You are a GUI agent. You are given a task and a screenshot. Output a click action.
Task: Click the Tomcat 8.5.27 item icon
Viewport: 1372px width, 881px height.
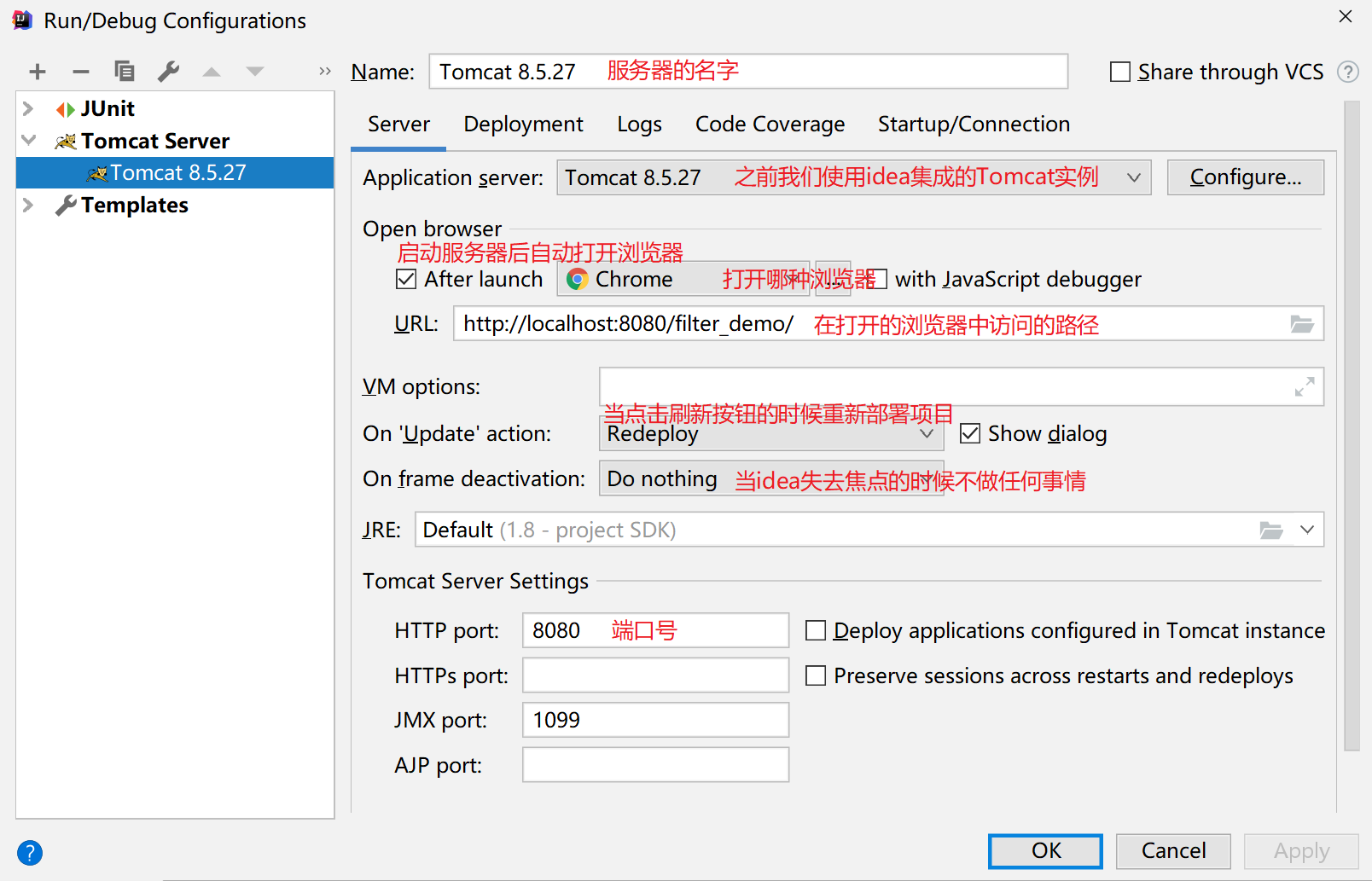97,173
